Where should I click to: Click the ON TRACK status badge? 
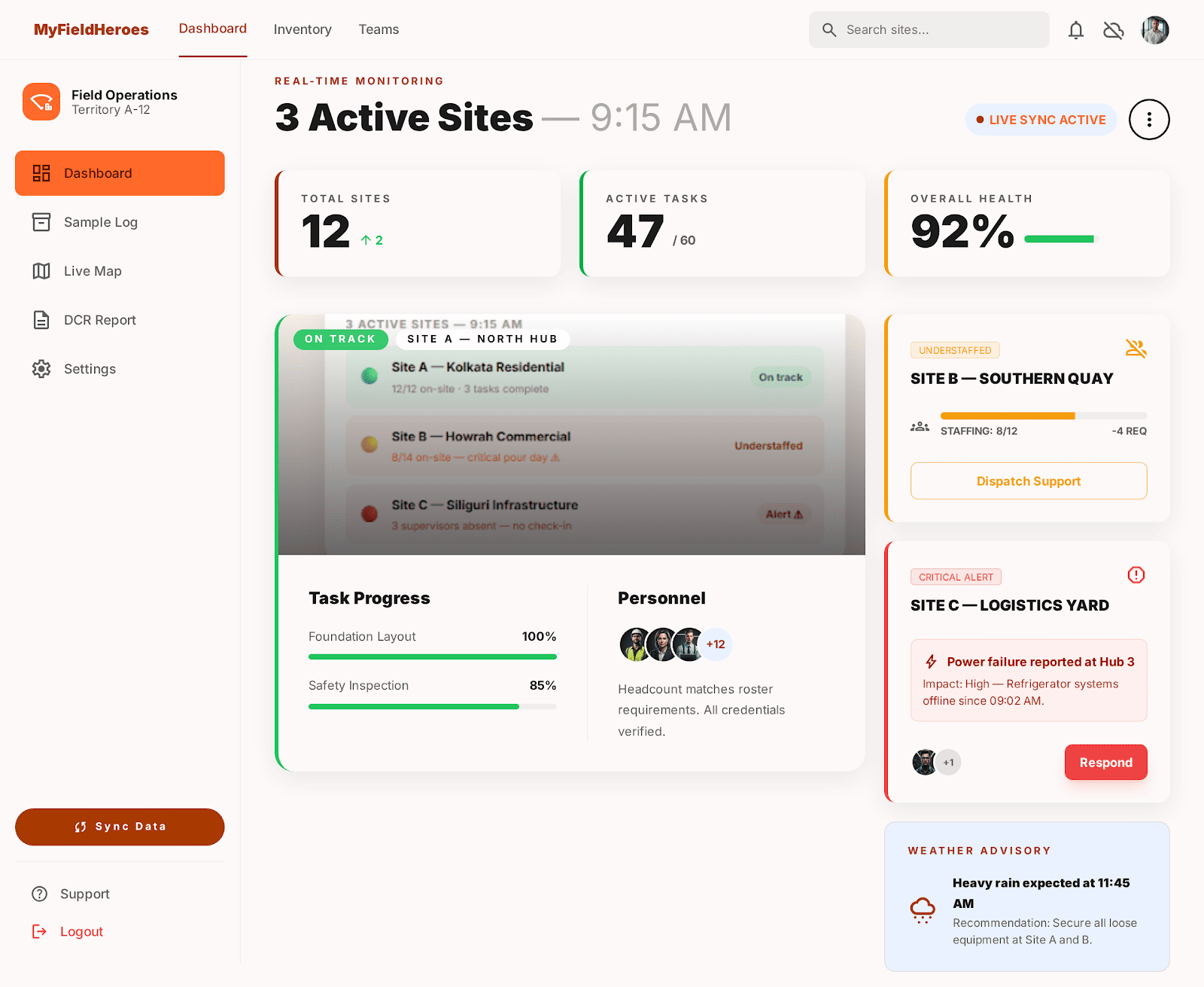coord(341,340)
